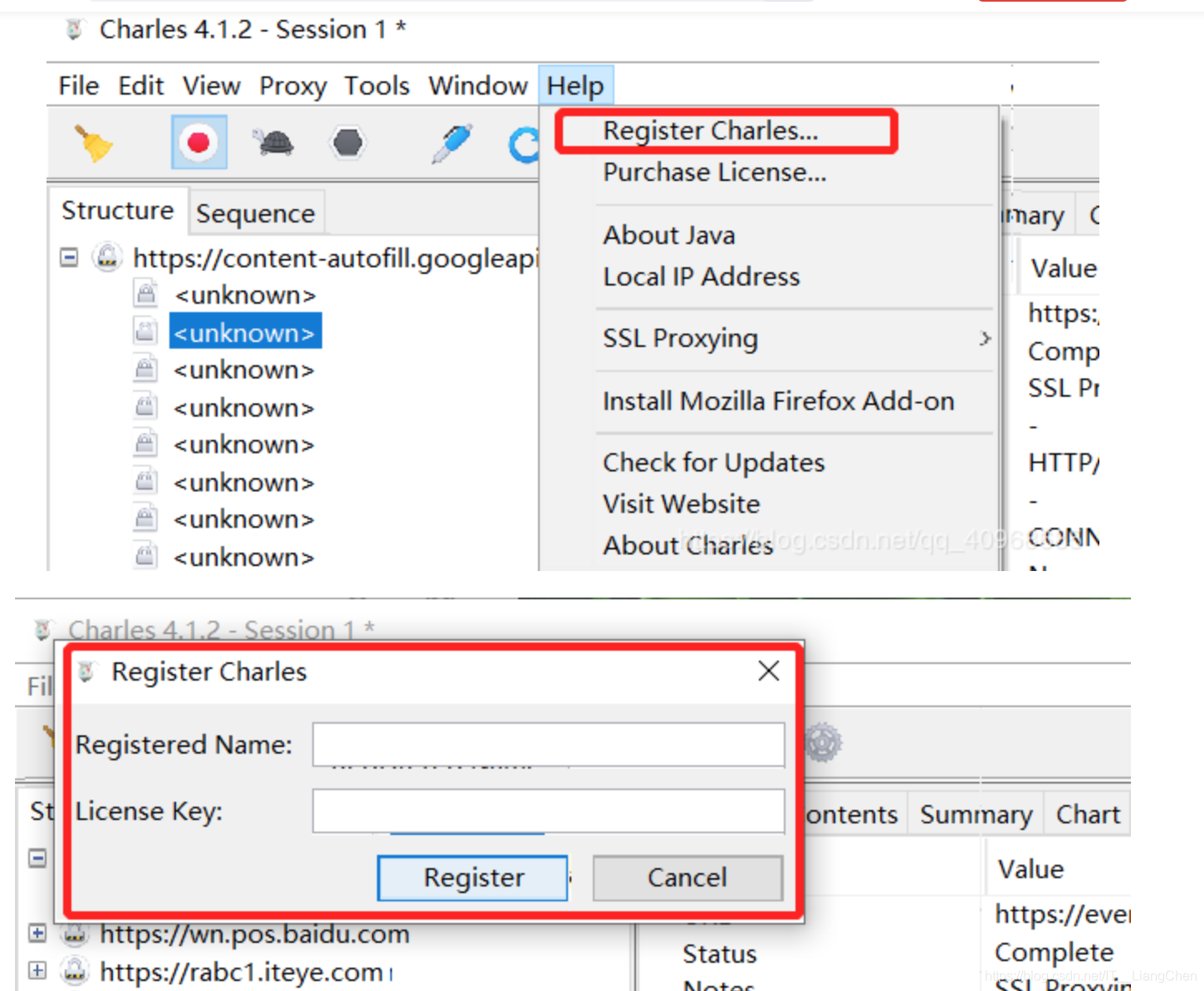Close the Register Charles dialog
This screenshot has width=1204, height=991.
(x=769, y=671)
